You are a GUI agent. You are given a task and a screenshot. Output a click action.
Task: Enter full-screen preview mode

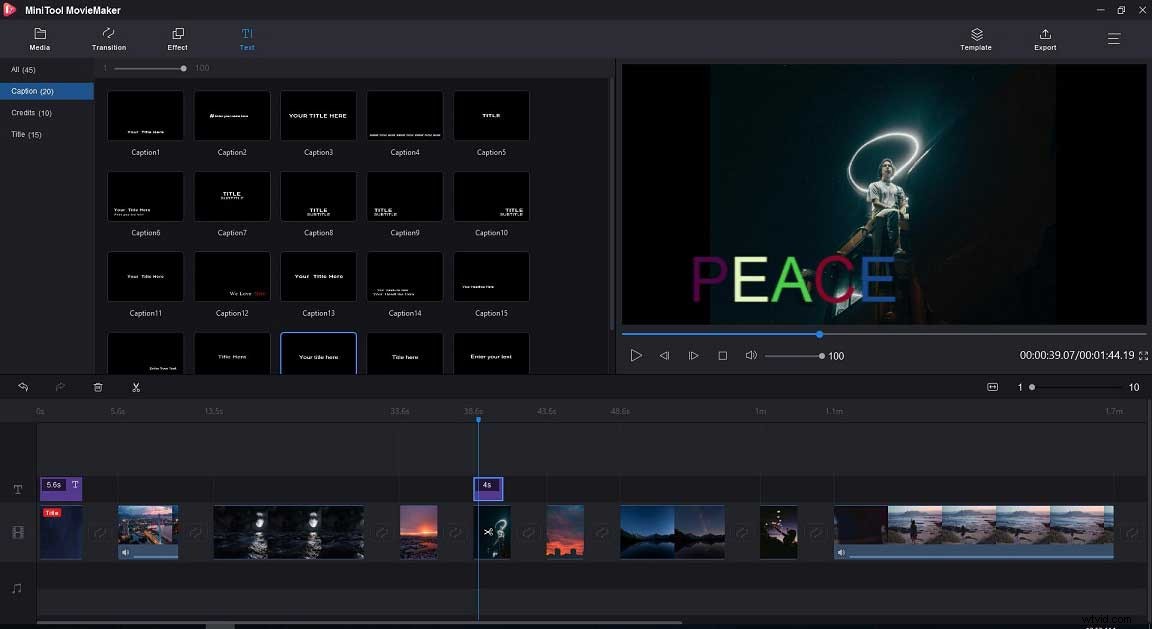point(1142,355)
